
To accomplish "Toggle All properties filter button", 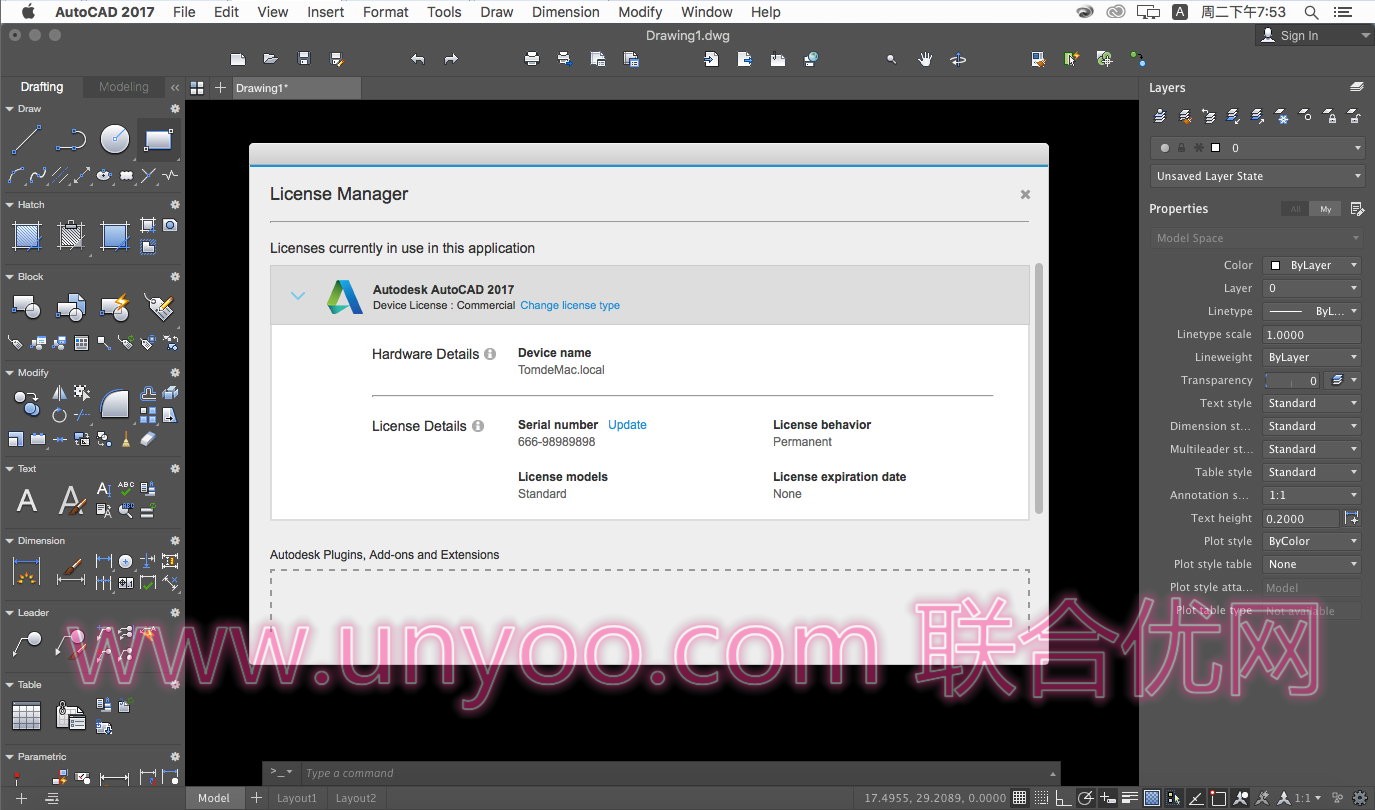I will (x=1296, y=209).
